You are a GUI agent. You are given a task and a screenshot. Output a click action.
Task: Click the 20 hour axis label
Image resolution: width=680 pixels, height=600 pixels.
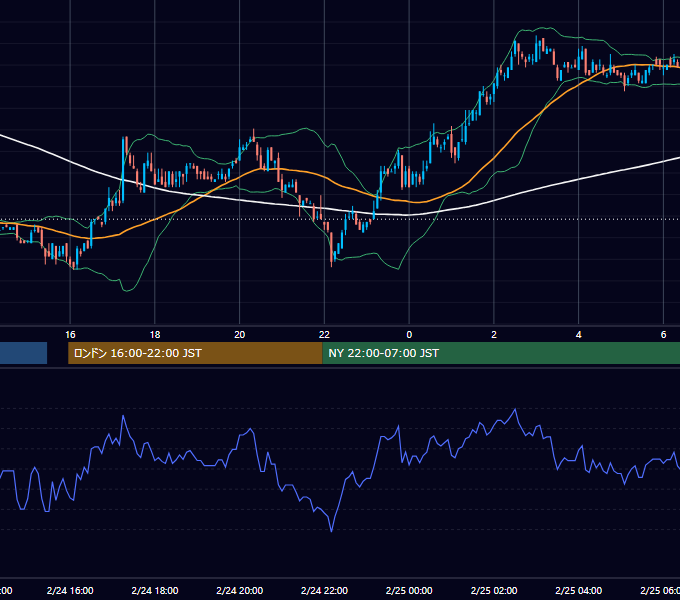[x=239, y=335]
